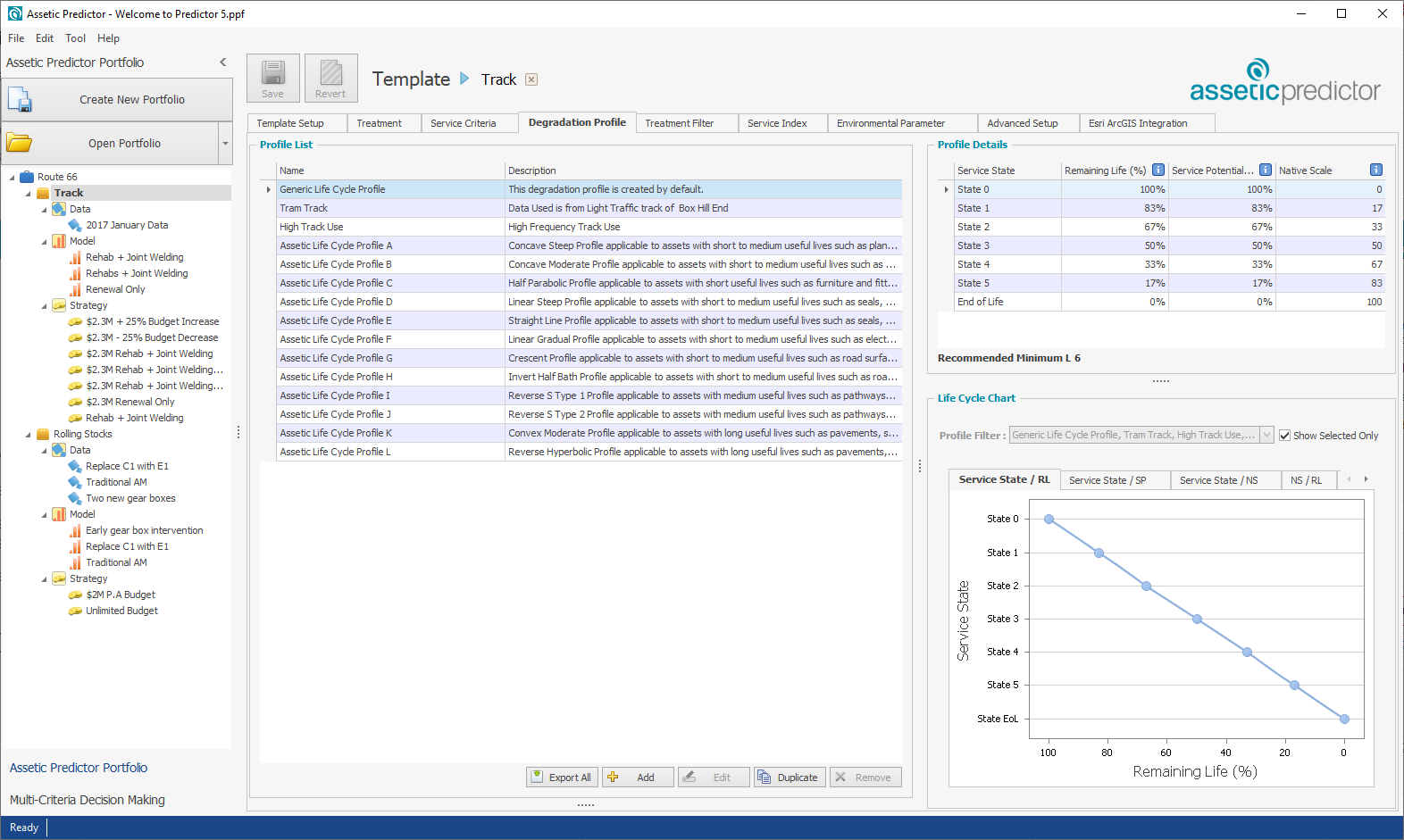This screenshot has width=1404, height=840.
Task: Click the Export All button
Action: (x=561, y=778)
